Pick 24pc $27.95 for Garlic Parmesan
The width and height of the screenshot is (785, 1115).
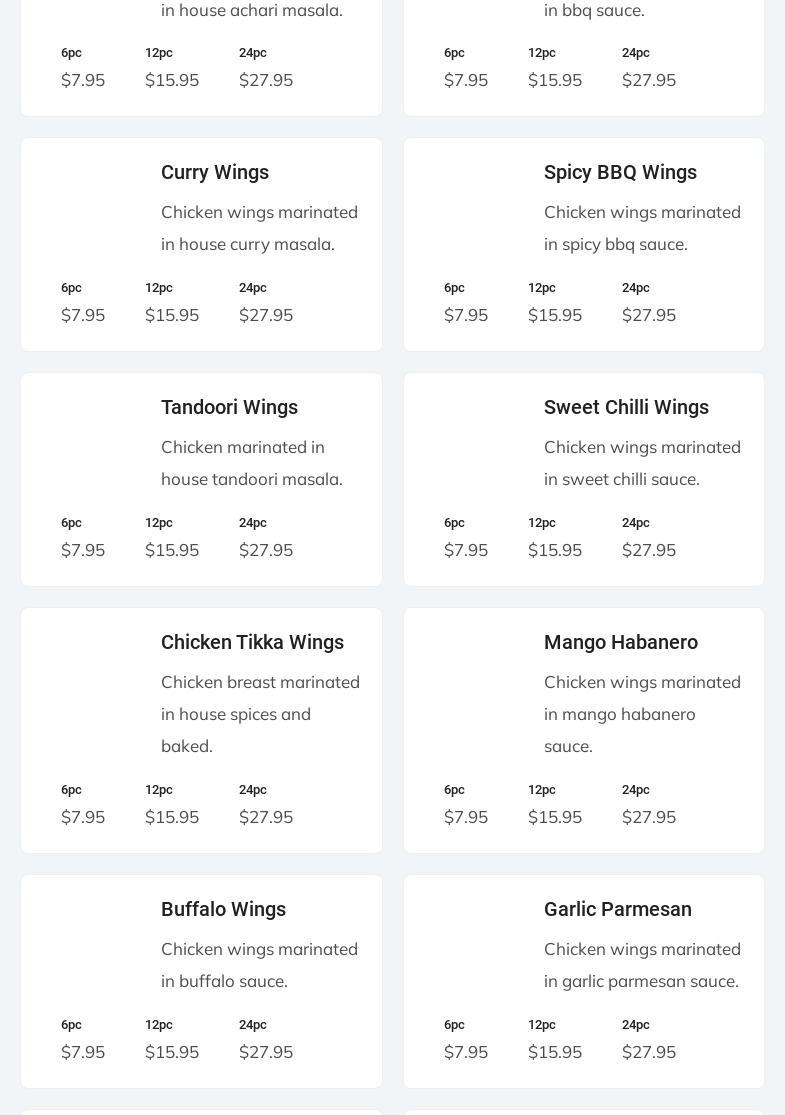click(x=649, y=1040)
